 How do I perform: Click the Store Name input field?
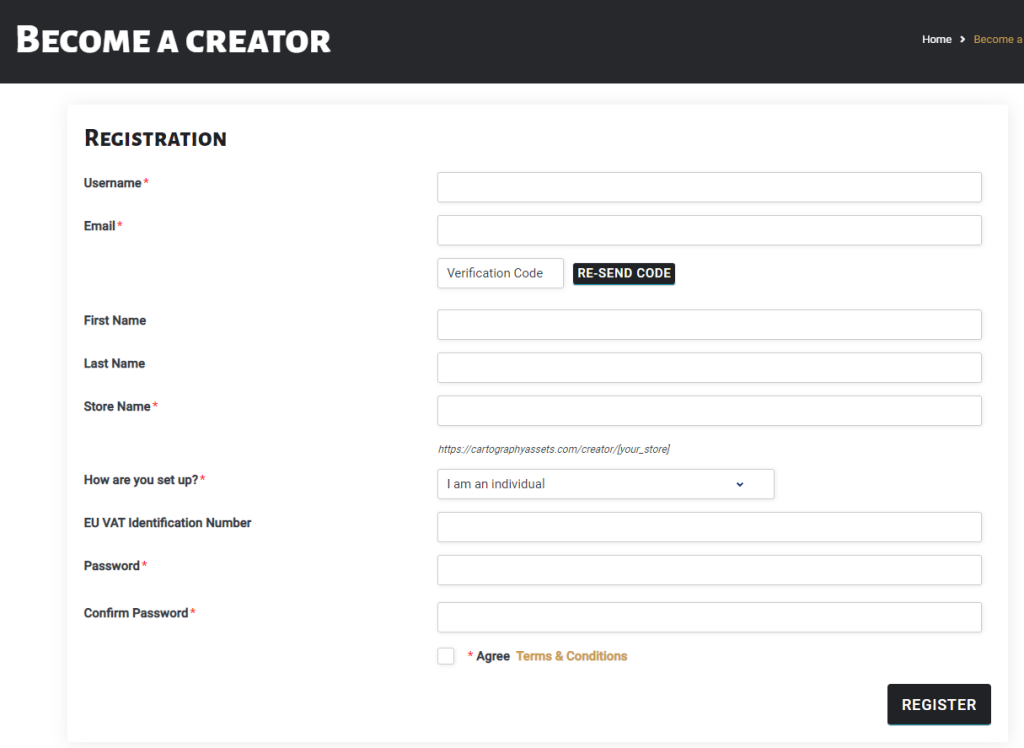point(709,411)
